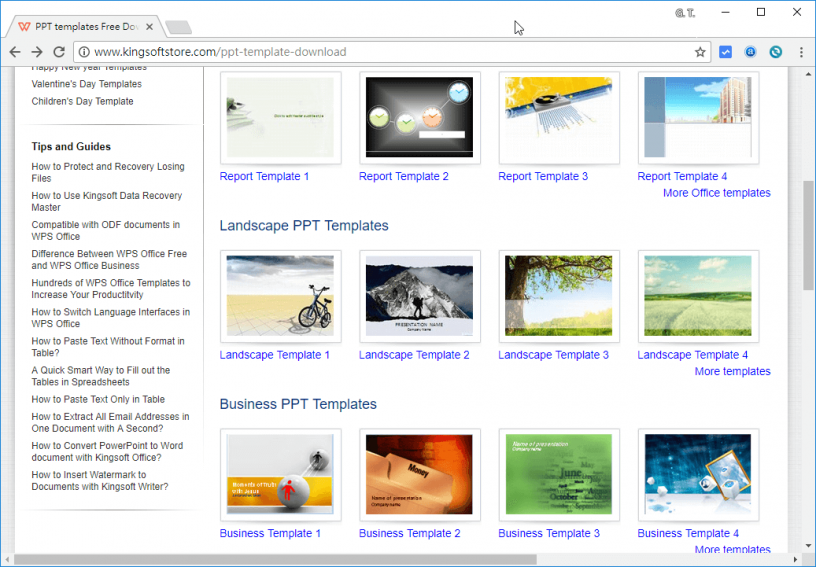
Task: Click the address bar URL field
Action: pos(393,52)
